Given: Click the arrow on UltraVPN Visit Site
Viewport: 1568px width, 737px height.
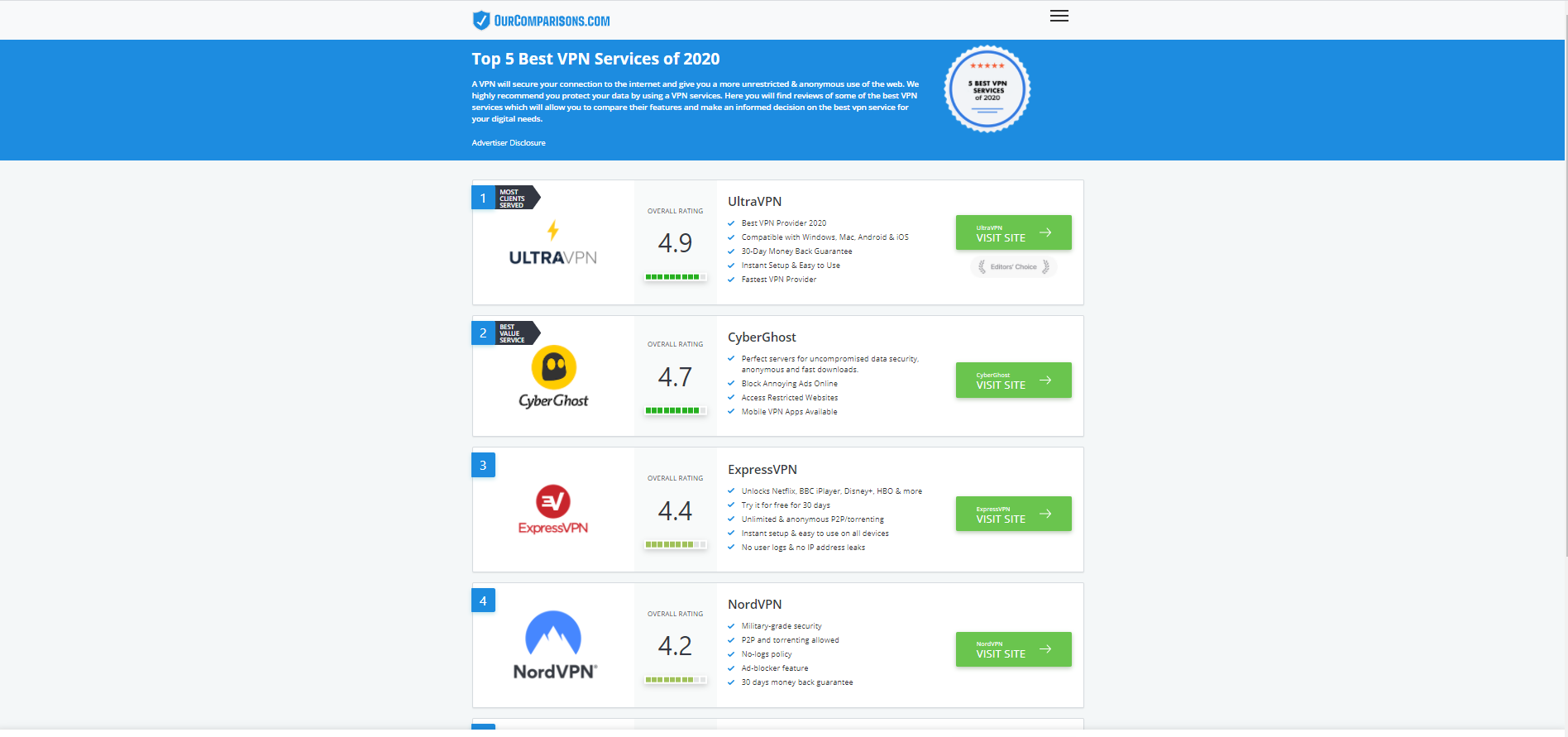Looking at the screenshot, I should tap(1045, 232).
